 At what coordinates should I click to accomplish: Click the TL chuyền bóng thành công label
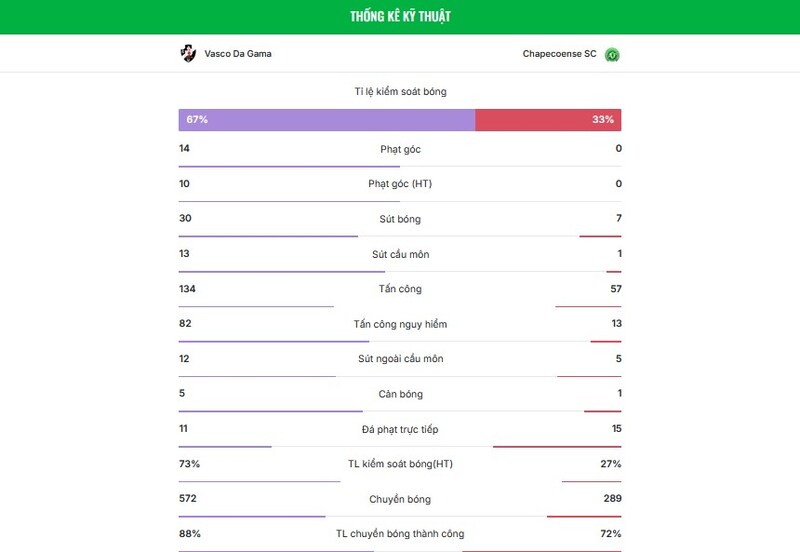pyautogui.click(x=400, y=534)
